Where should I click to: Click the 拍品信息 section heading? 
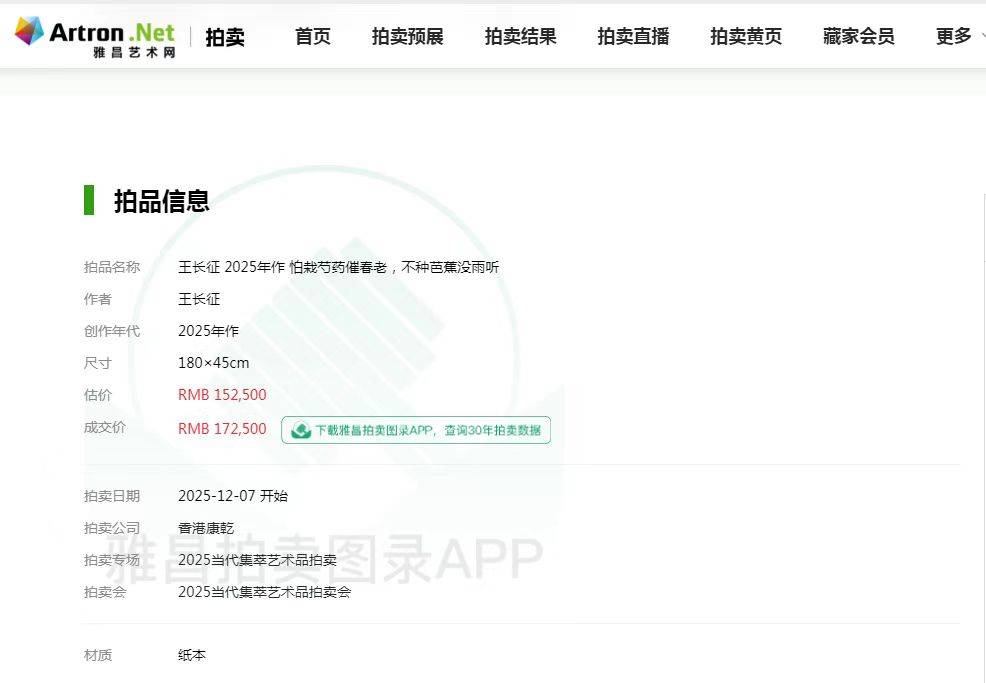click(x=161, y=201)
